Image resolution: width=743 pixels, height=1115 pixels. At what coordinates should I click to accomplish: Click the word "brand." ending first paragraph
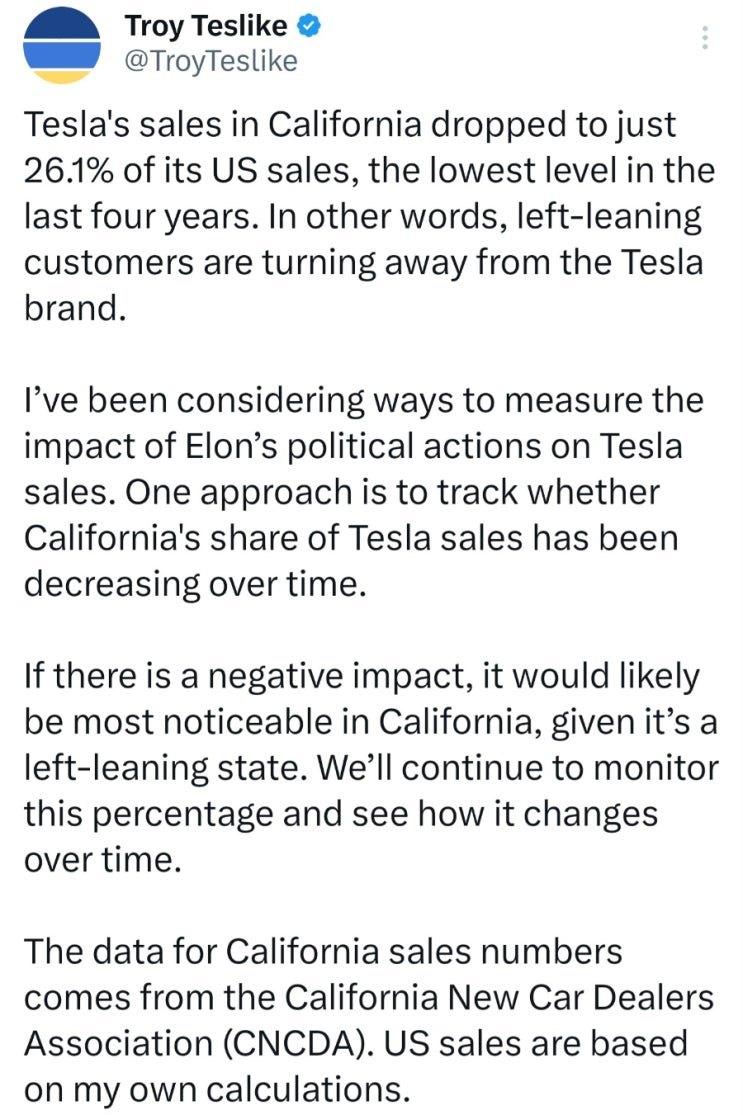pos(74,308)
